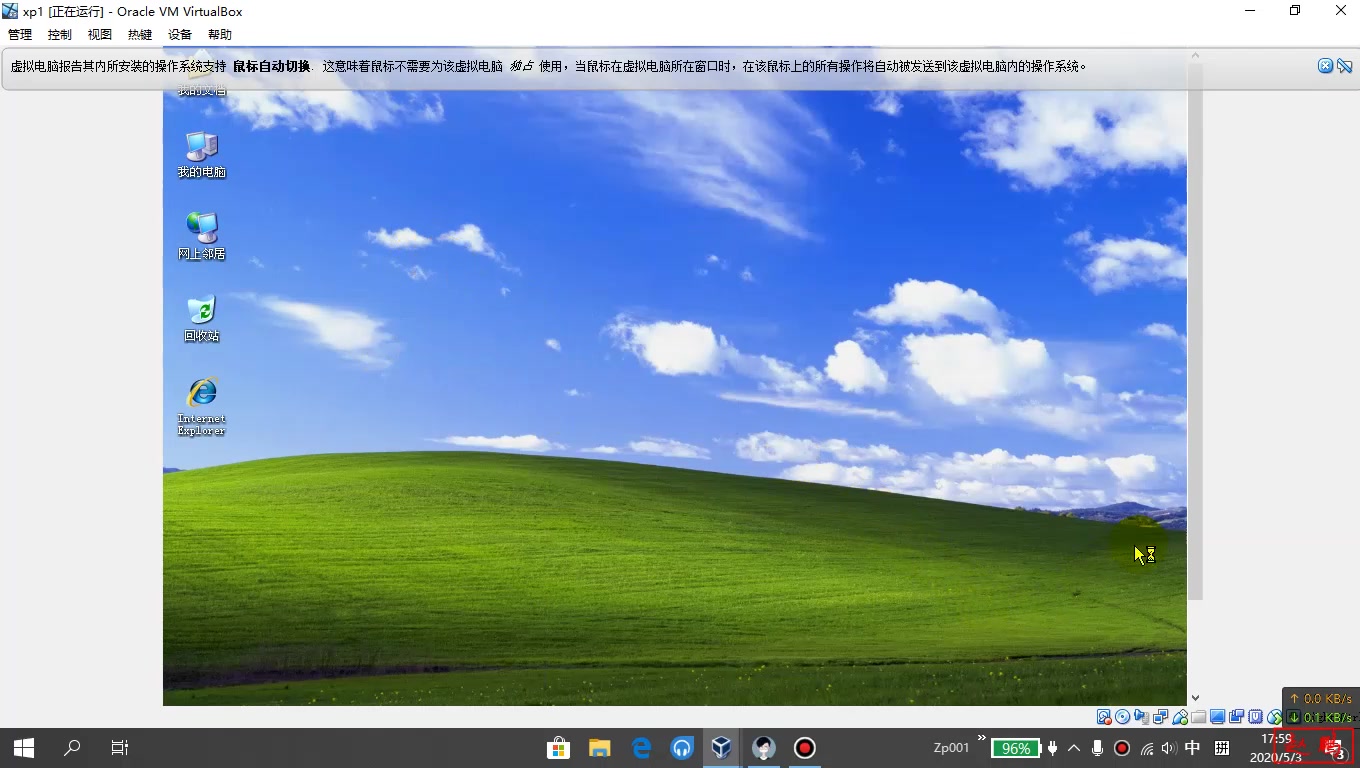Image resolution: width=1360 pixels, height=768 pixels.
Task: Open the 设备 menu in VirtualBox
Action: coord(180,33)
